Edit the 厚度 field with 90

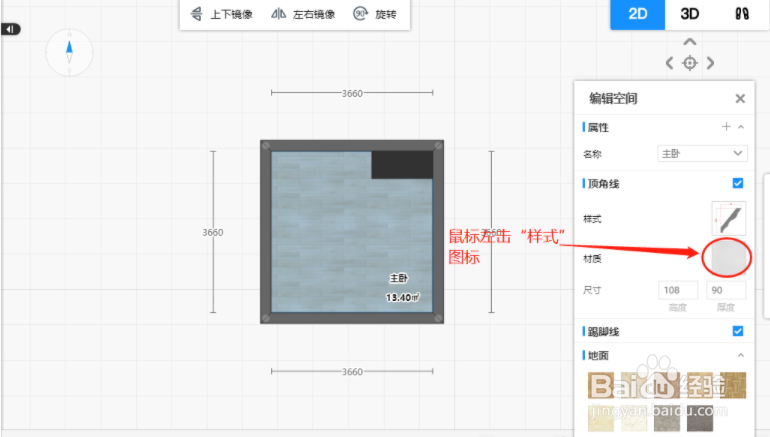coord(726,290)
